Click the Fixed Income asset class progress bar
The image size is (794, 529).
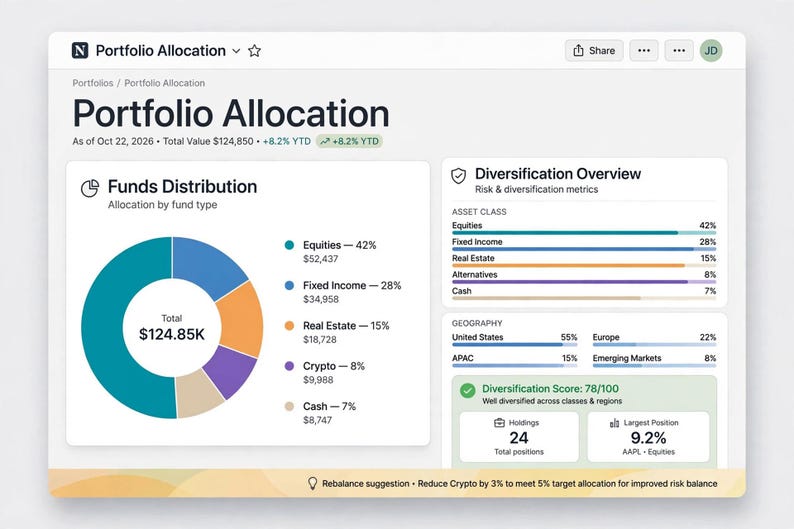[x=584, y=249]
